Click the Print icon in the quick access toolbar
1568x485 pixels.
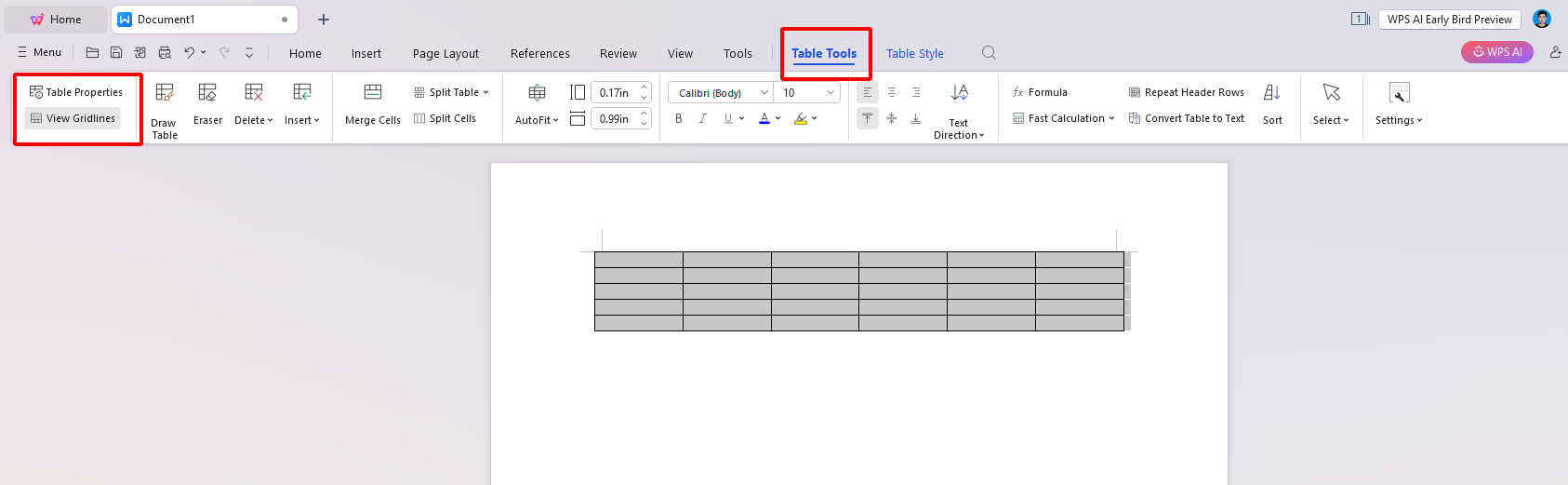click(x=165, y=52)
